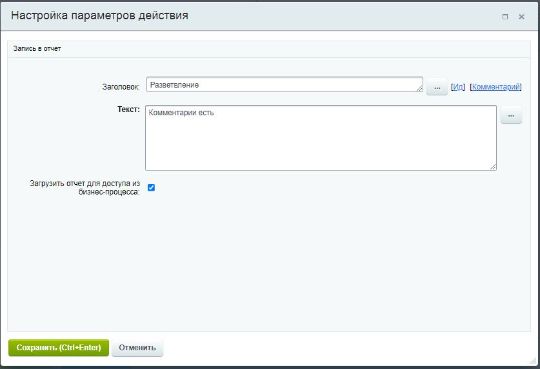Close the Настройка параметров действия dialog
Viewport: 540px width, 369px height.
[521, 17]
